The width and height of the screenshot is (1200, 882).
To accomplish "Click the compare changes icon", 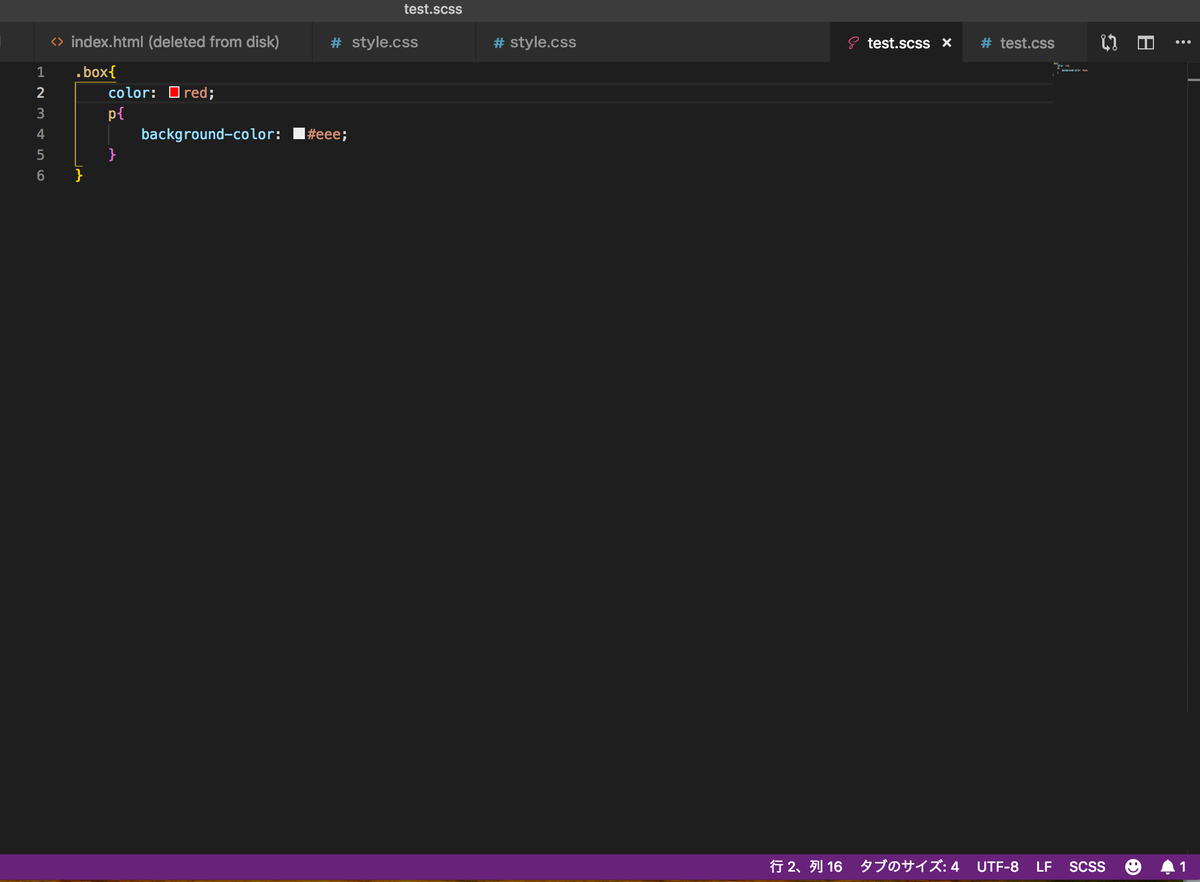I will coord(1109,43).
